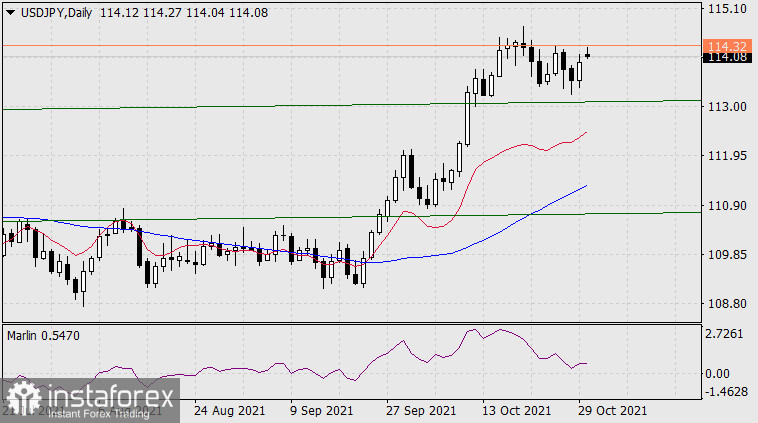The image size is (758, 423).
Task: Click the 110.90 price scale value
Action: click(727, 205)
